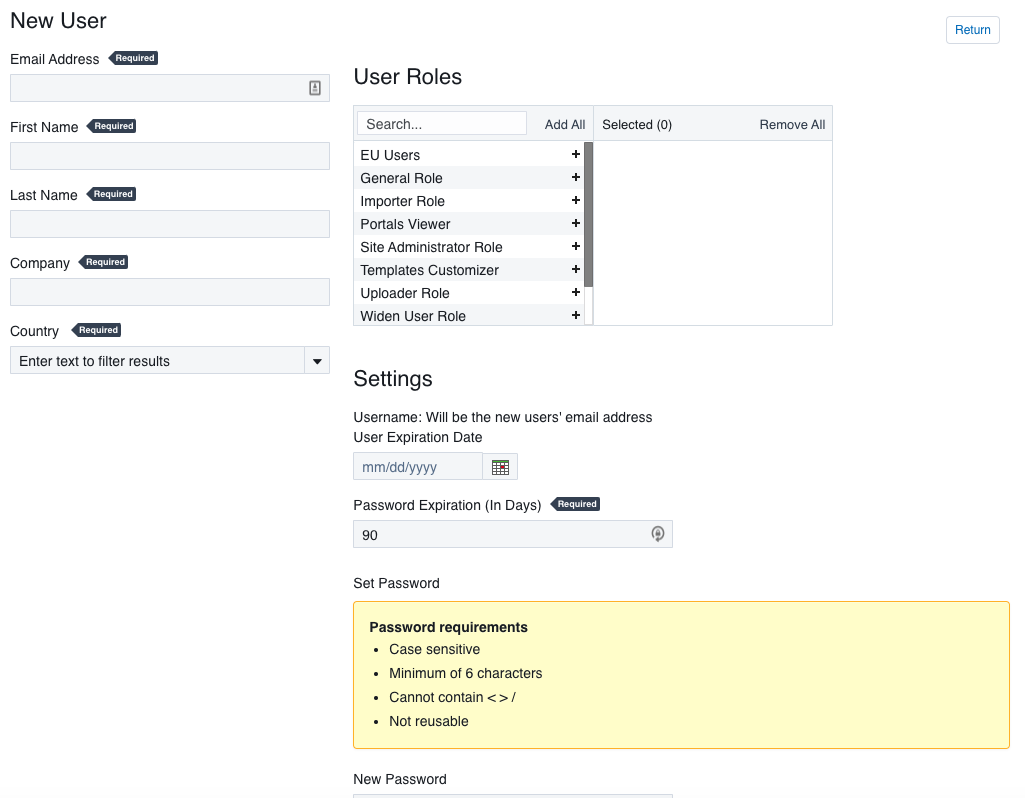Add General Role using the plus icon

pos(575,178)
